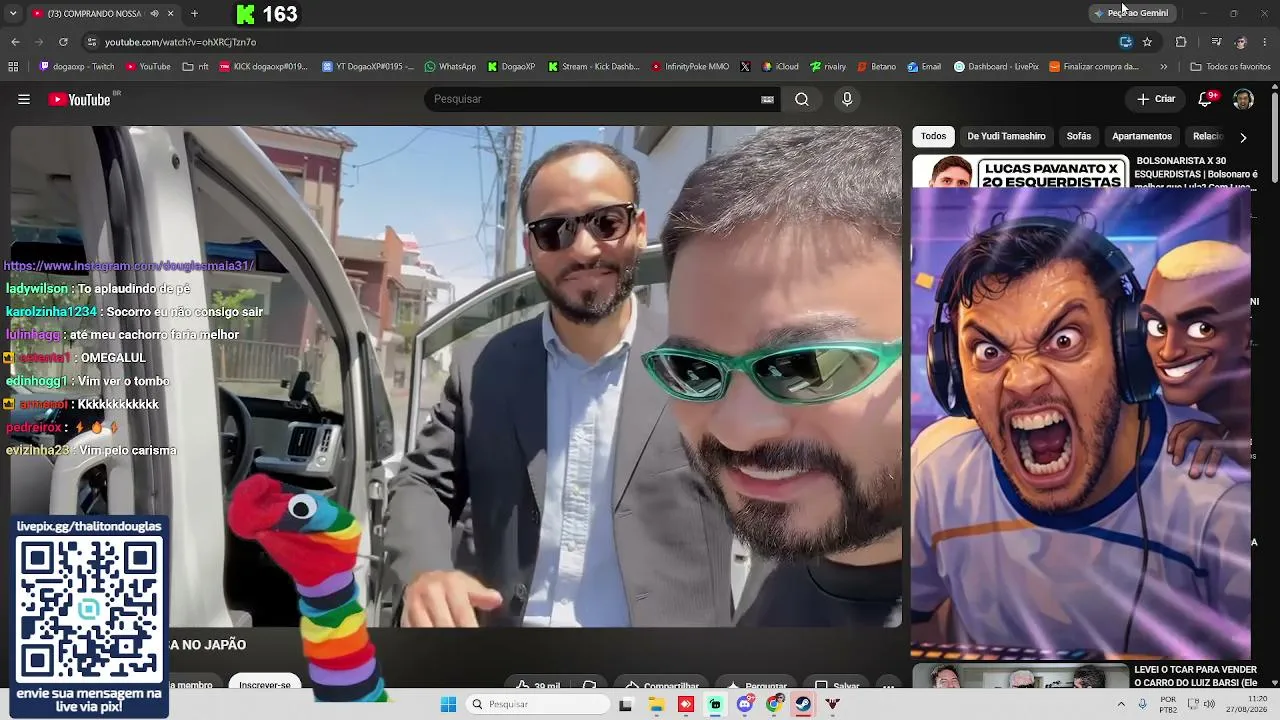Open the nft bookmarks folder
Image resolution: width=1280 pixels, height=720 pixels.
click(x=195, y=67)
